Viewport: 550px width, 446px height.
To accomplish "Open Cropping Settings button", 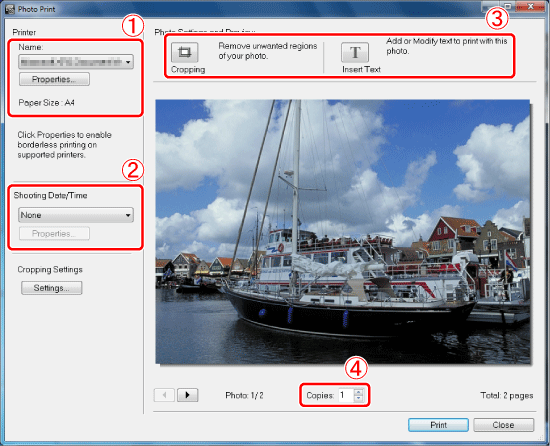I will pyautogui.click(x=52, y=288).
